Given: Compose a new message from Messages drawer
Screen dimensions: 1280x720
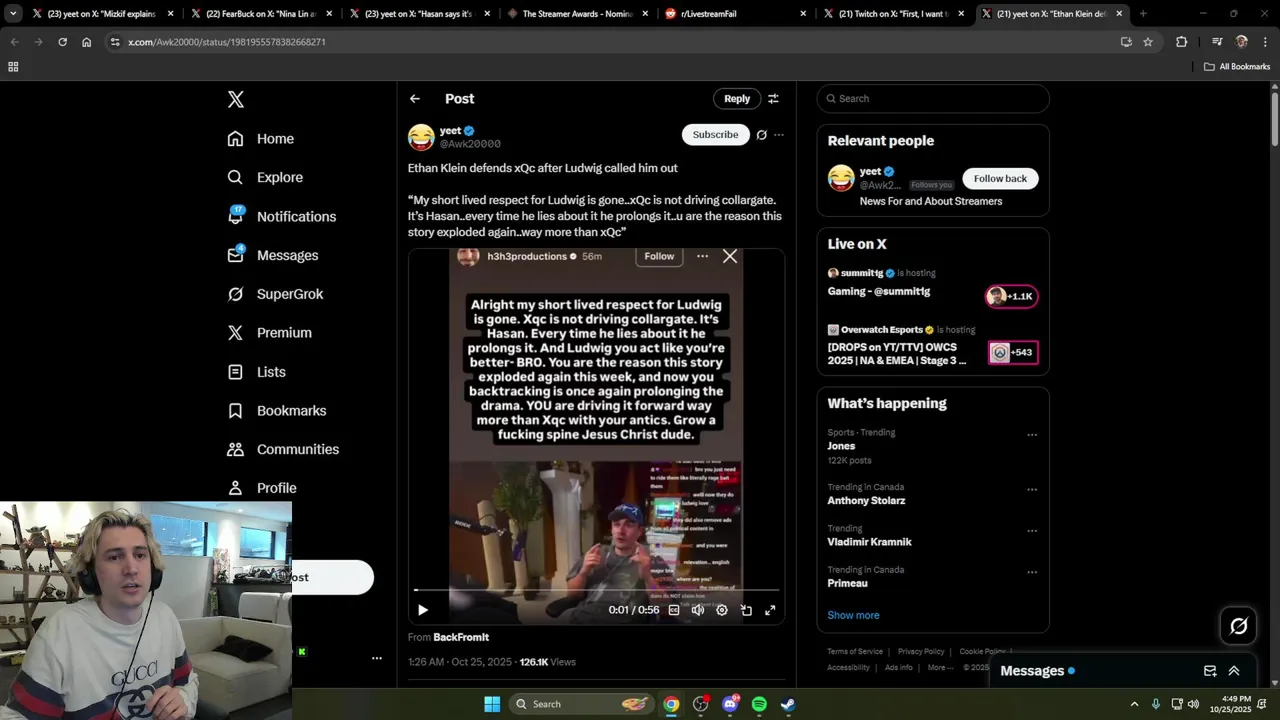Looking at the screenshot, I should 1210,671.
